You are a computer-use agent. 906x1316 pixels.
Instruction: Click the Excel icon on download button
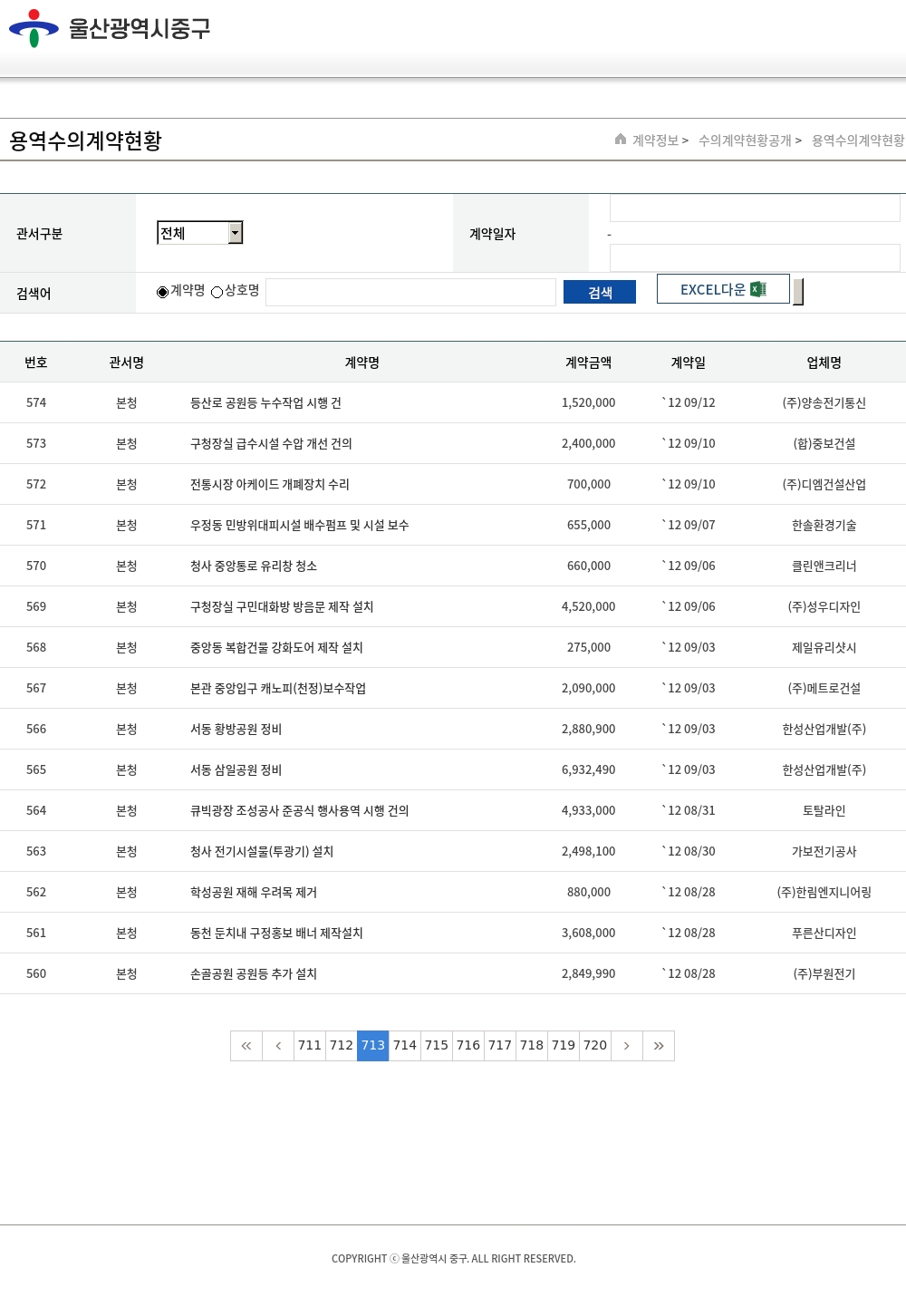click(758, 289)
